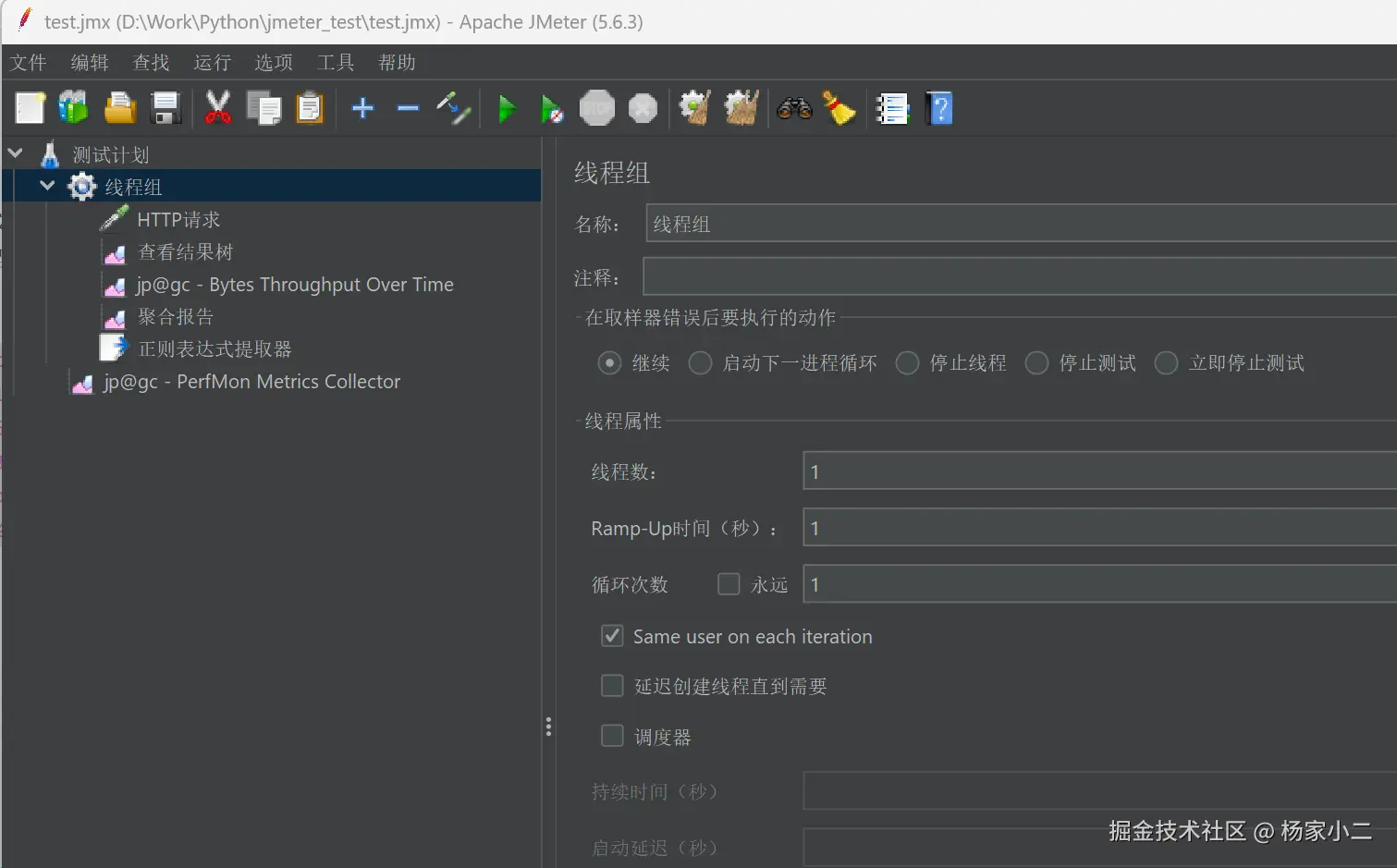Click the 测试计划 flask icon

click(x=50, y=154)
